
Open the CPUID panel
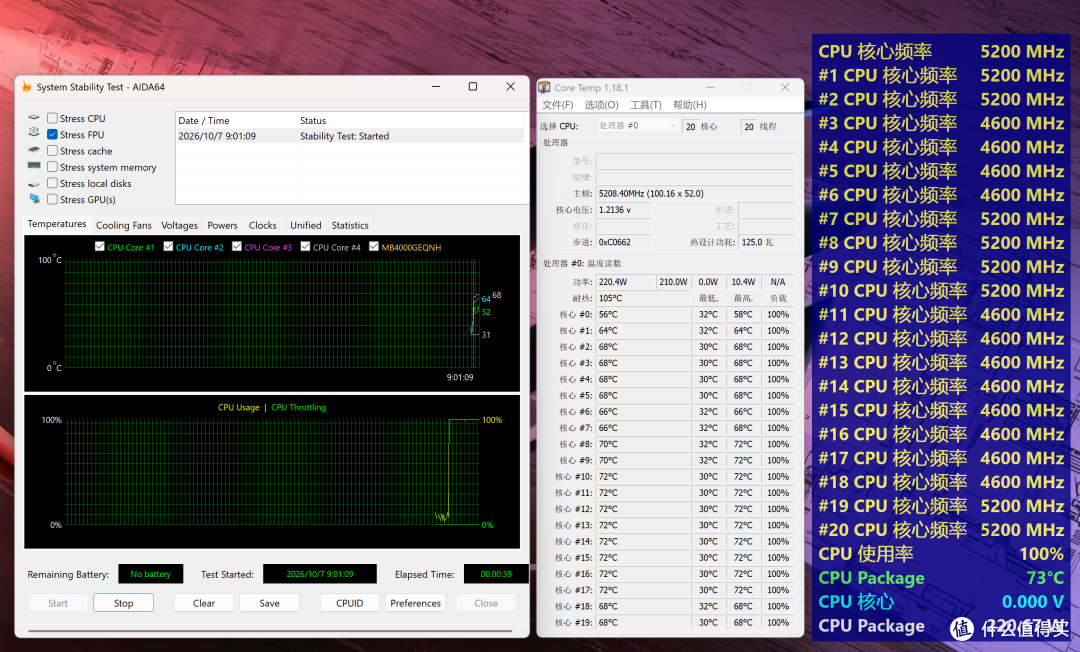tap(349, 603)
